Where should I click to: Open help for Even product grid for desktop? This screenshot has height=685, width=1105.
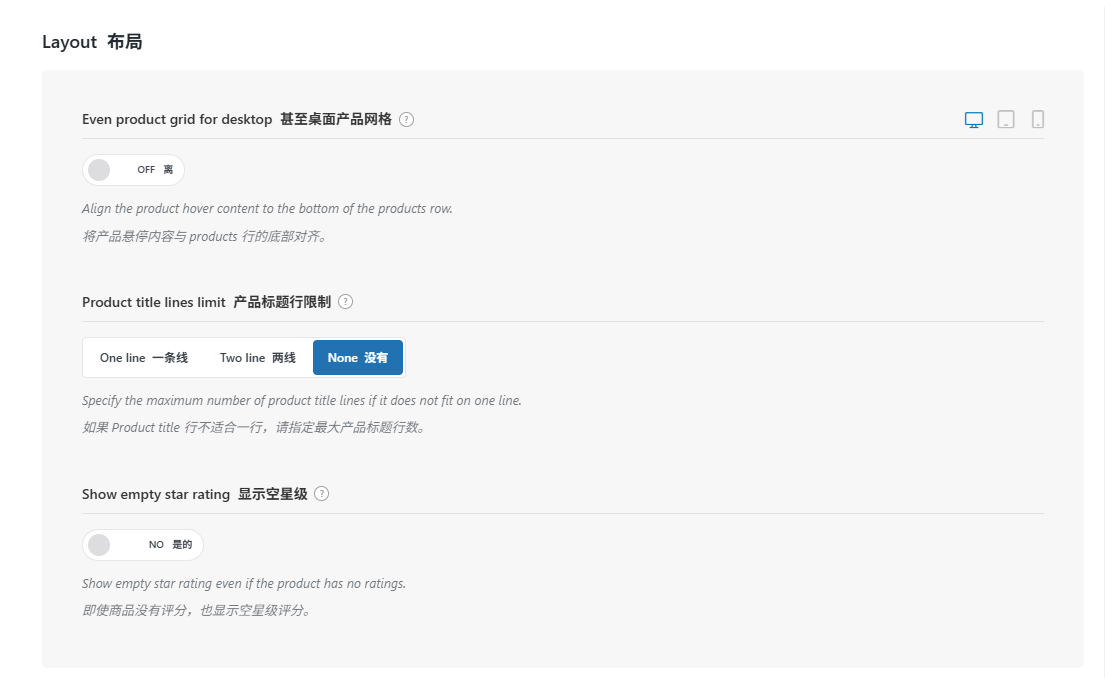click(x=407, y=120)
